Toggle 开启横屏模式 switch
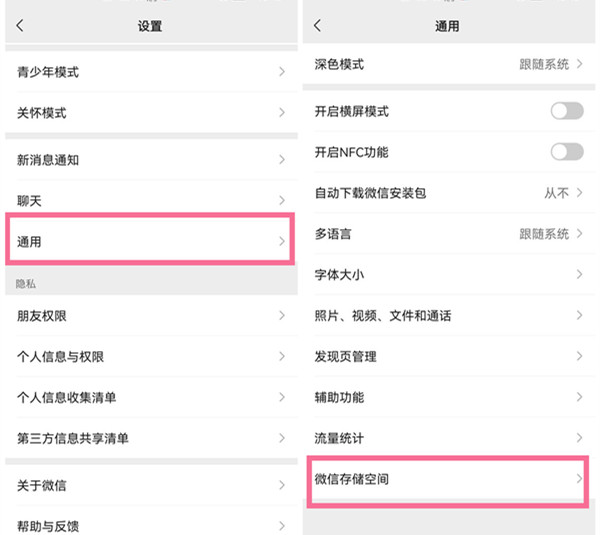This screenshot has height=535, width=600. (567, 111)
